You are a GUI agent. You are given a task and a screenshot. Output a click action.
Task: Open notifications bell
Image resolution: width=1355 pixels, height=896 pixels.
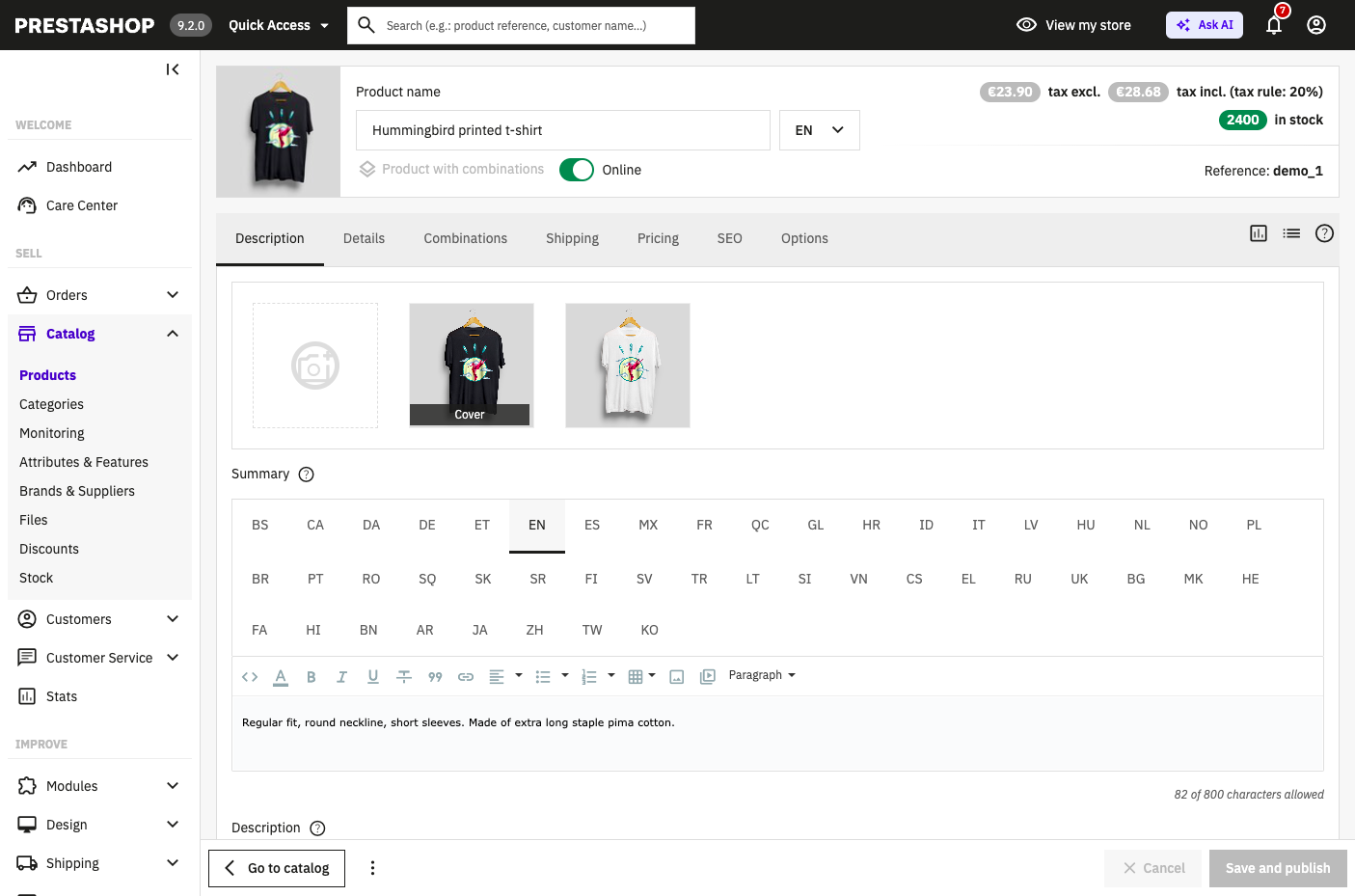1274,25
